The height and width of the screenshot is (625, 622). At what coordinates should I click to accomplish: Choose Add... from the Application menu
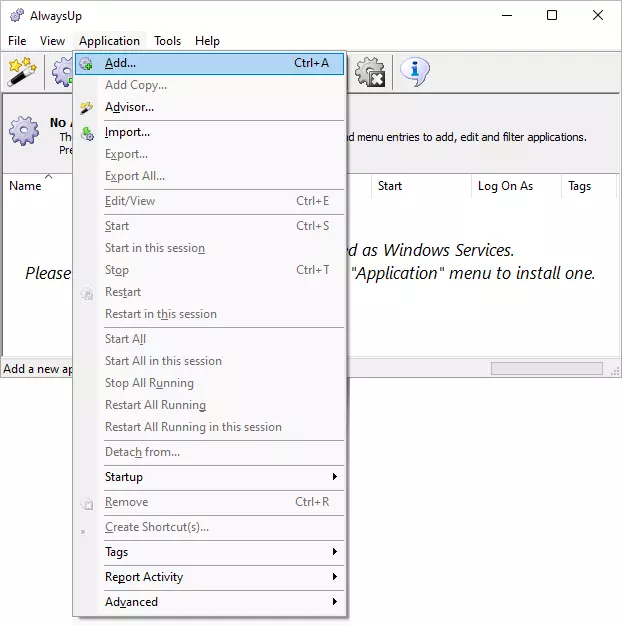209,63
